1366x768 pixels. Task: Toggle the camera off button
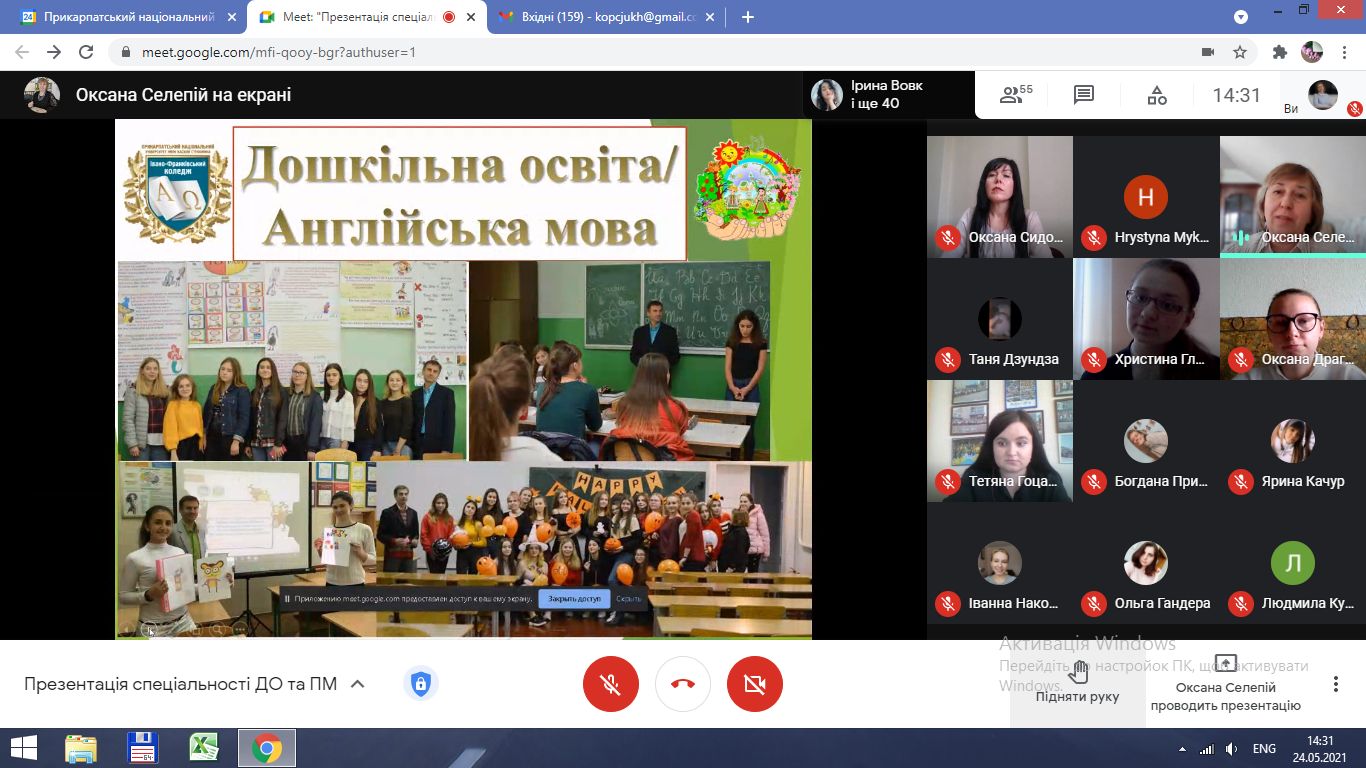pos(755,684)
